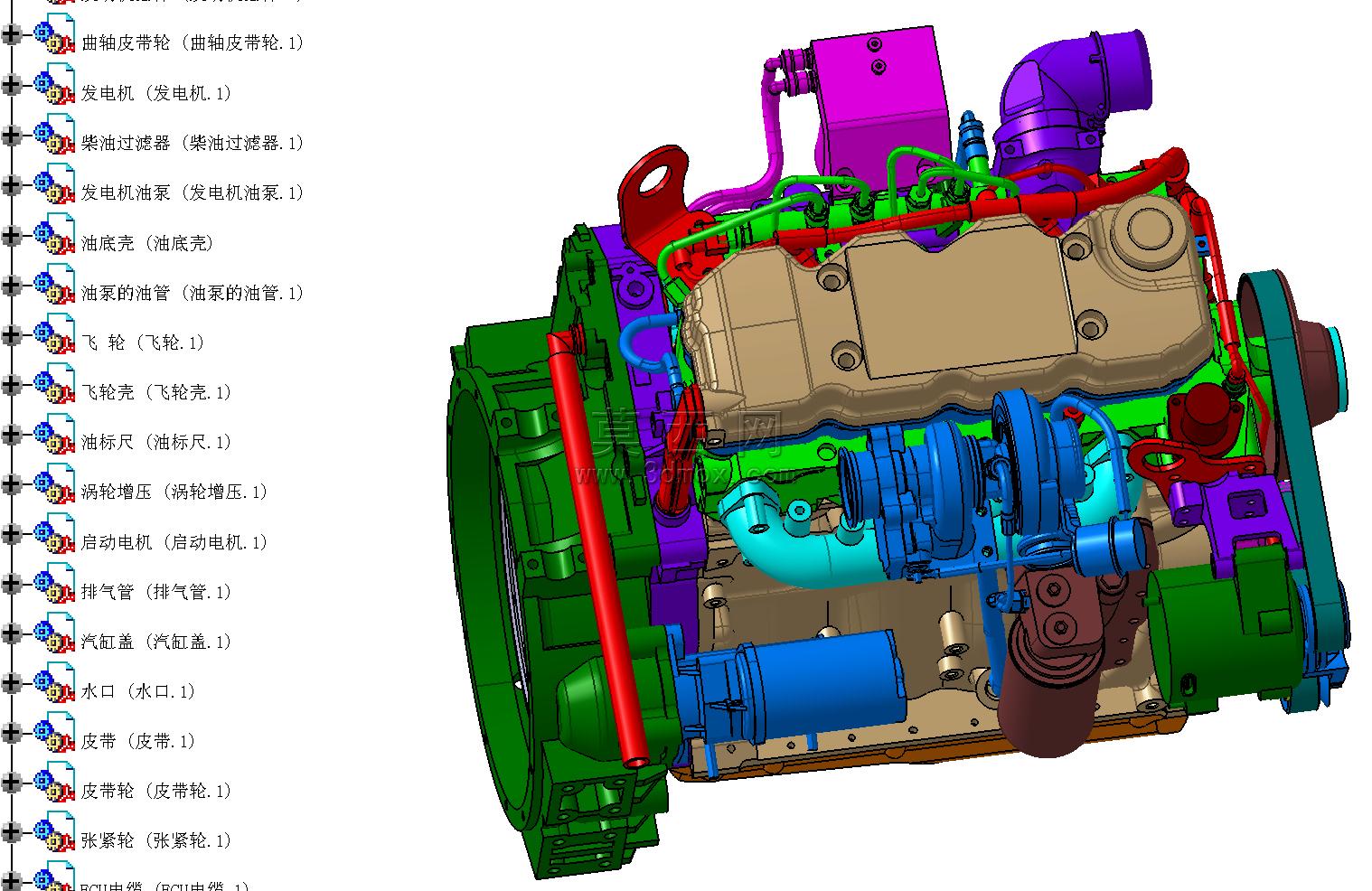The width and height of the screenshot is (1372, 891).
Task: Select 水口 (水口.1) tree entry
Action: 138,691
